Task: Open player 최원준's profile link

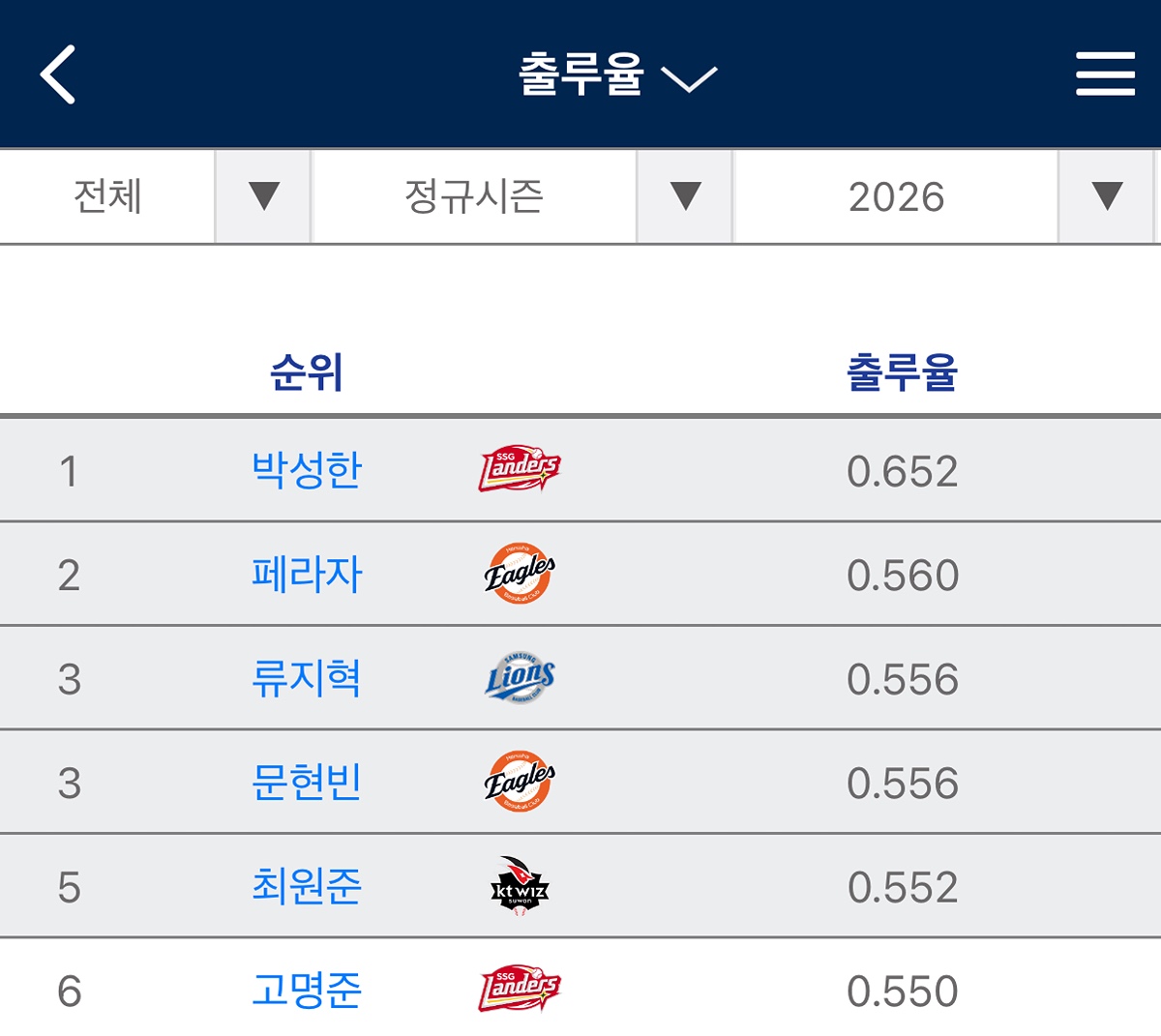Action: tap(307, 886)
